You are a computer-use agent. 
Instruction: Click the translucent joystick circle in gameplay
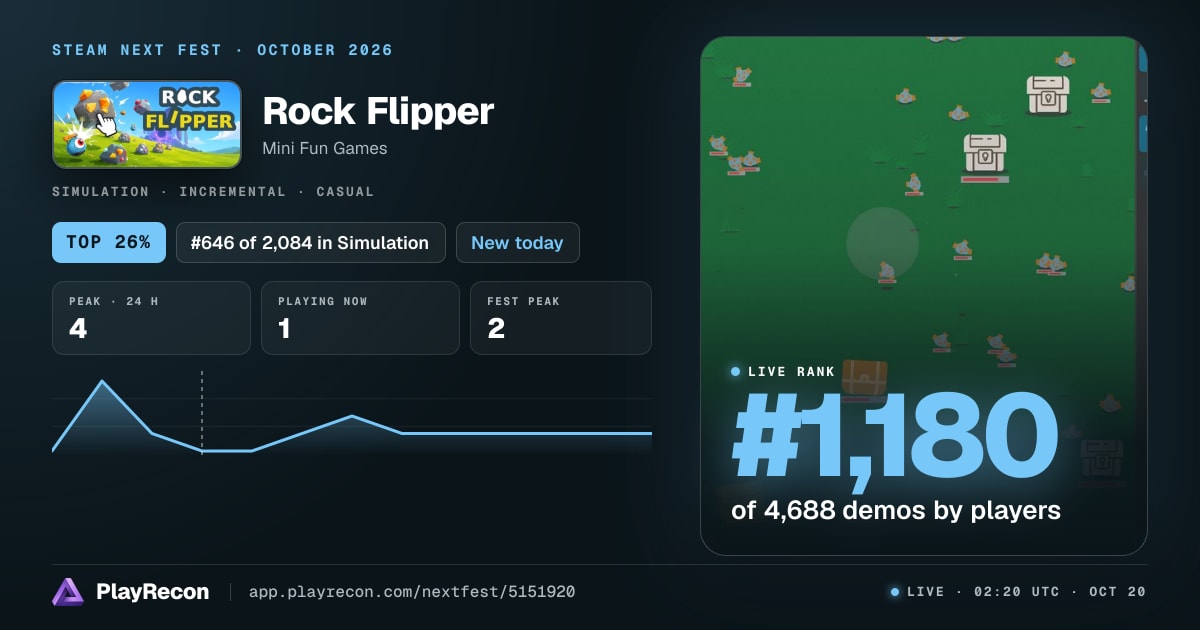click(x=882, y=243)
